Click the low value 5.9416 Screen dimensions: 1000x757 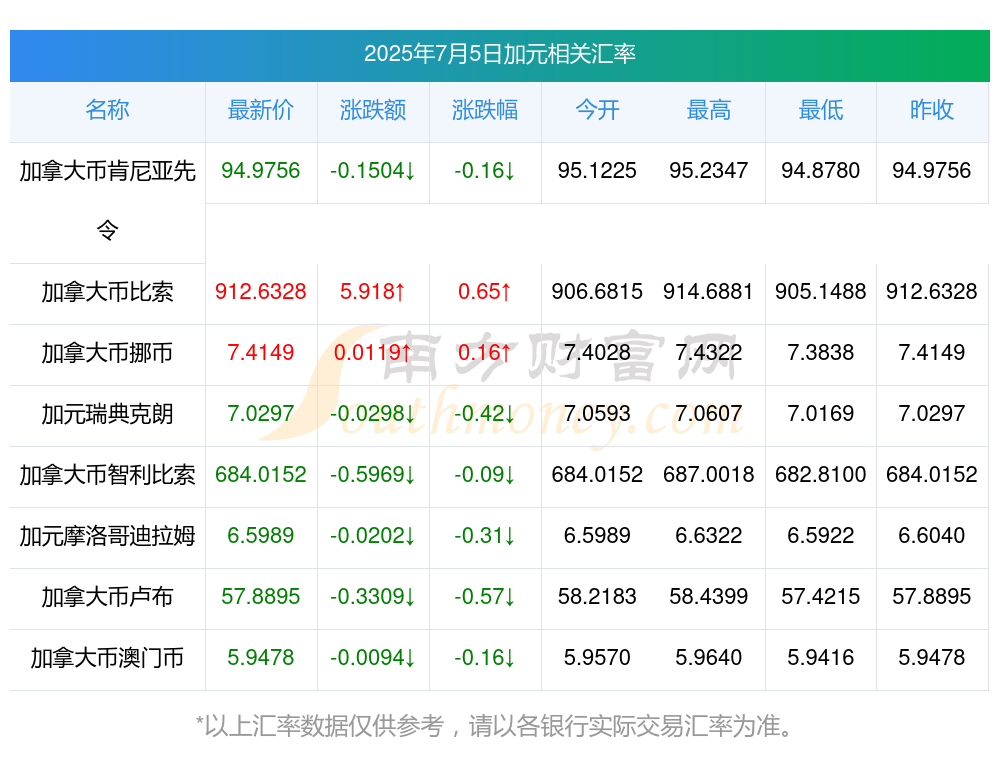pos(821,658)
